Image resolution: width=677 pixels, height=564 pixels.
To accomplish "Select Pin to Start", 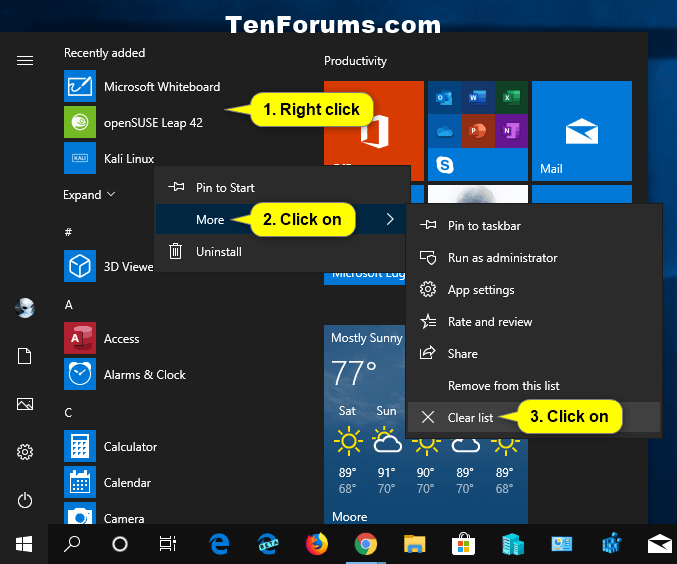I will [282, 187].
